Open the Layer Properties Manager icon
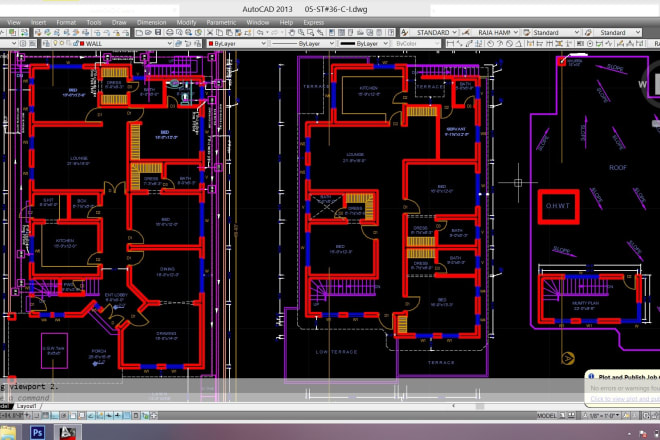 click(46, 43)
